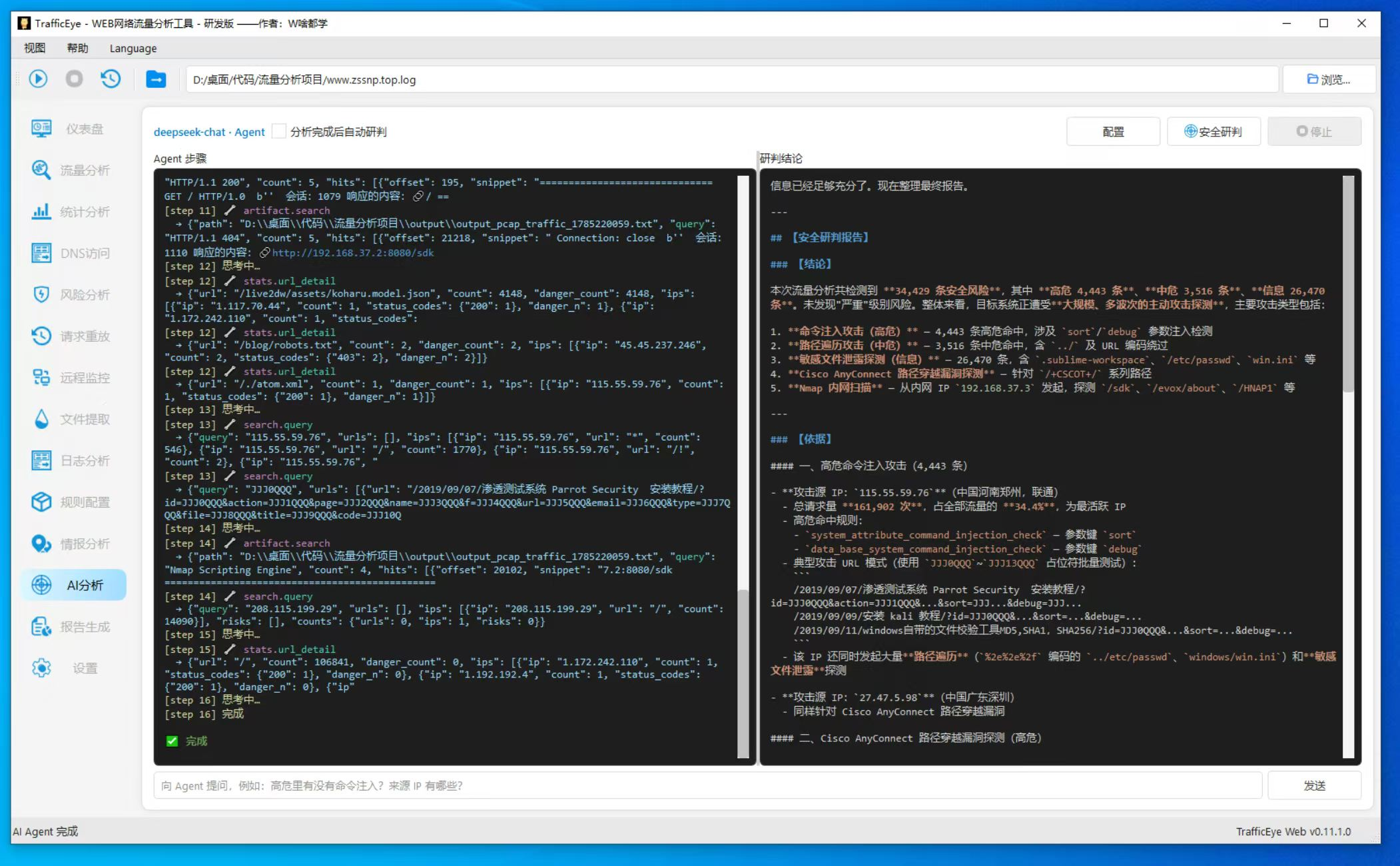
Task: Maximize the TrafficEye window
Action: (x=1323, y=23)
